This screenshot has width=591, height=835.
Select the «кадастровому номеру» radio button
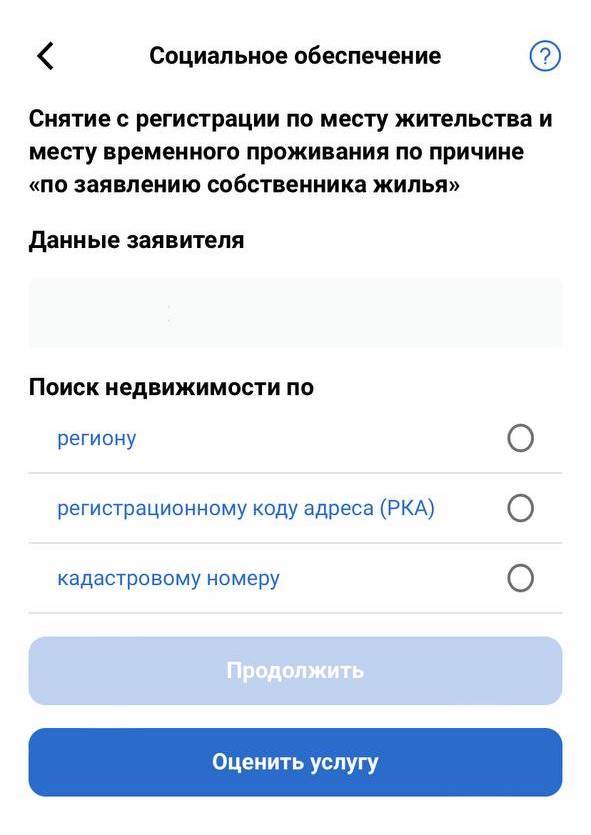520,578
